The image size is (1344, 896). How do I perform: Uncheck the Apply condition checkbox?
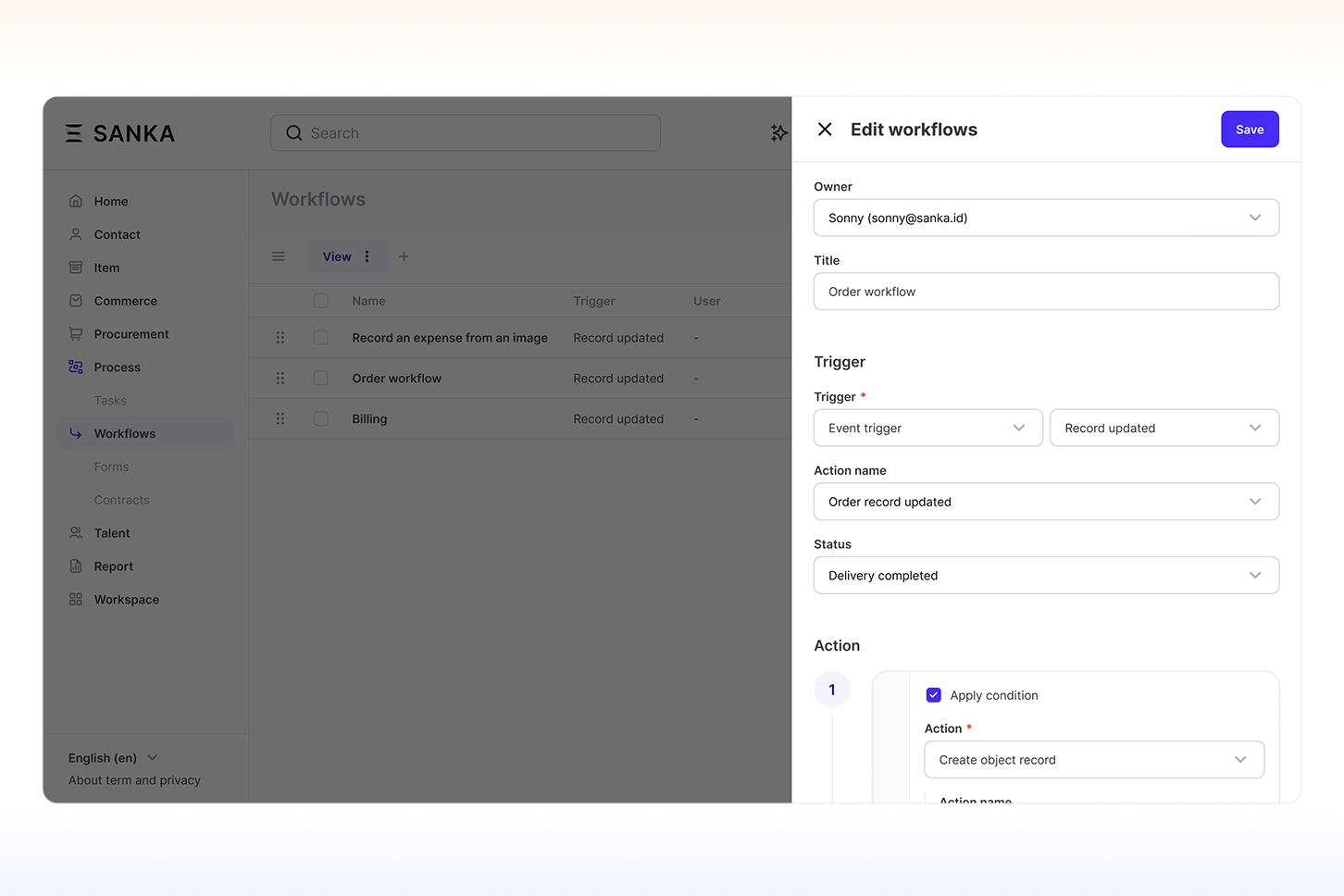[x=933, y=695]
